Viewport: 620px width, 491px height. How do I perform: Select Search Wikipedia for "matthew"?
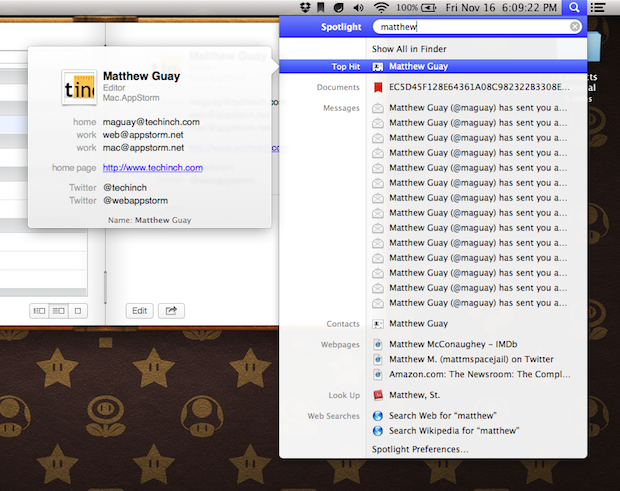click(x=454, y=431)
